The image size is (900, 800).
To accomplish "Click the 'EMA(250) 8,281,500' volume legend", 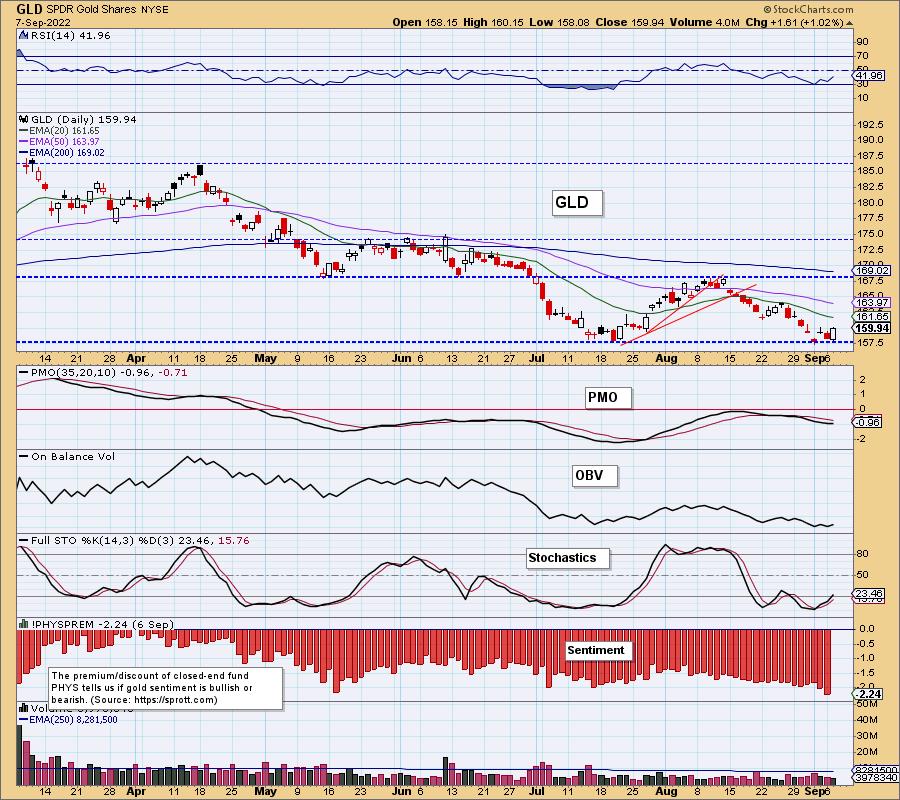I will pos(73,719).
